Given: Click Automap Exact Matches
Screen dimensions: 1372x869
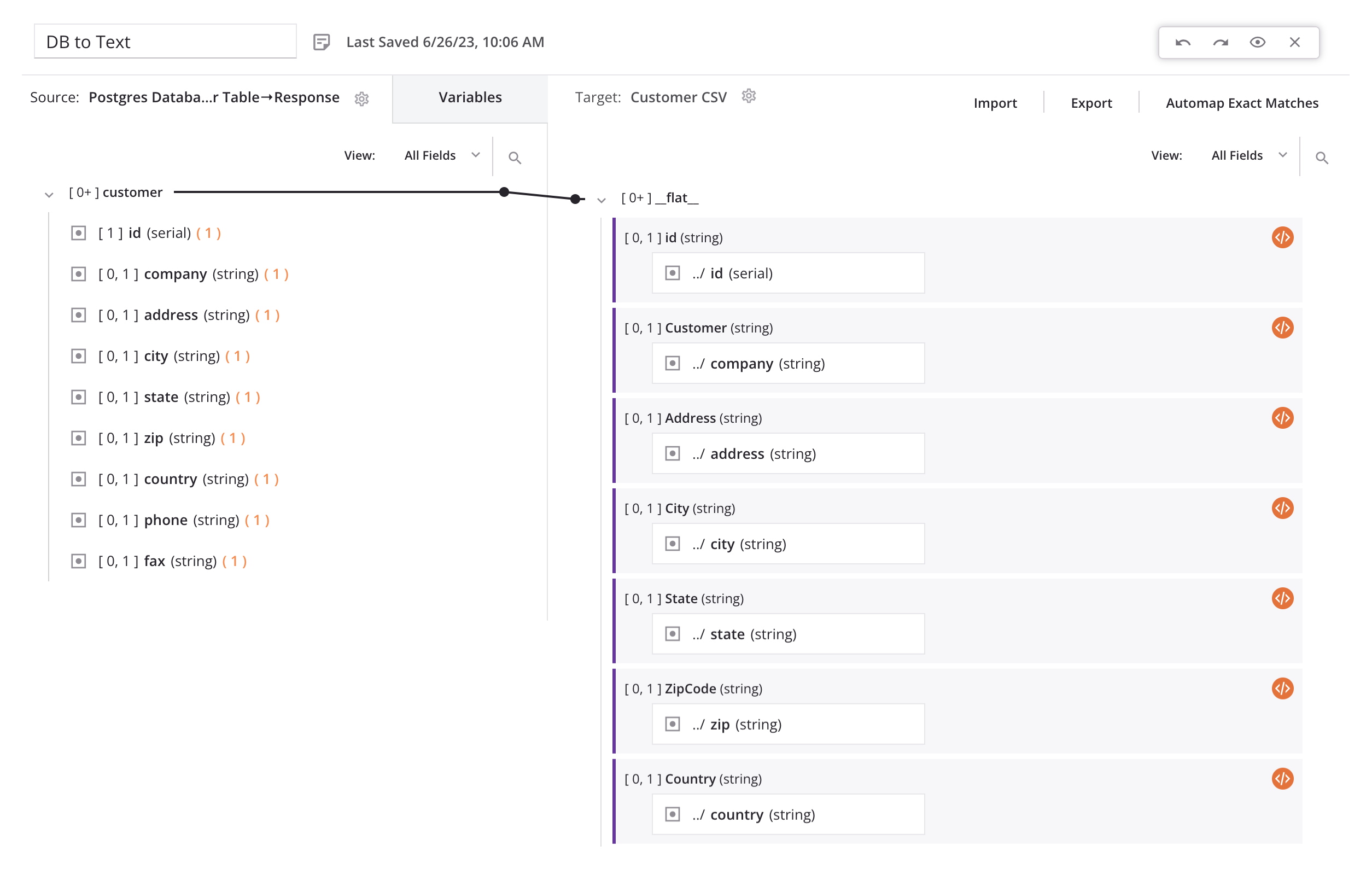Looking at the screenshot, I should point(1241,103).
